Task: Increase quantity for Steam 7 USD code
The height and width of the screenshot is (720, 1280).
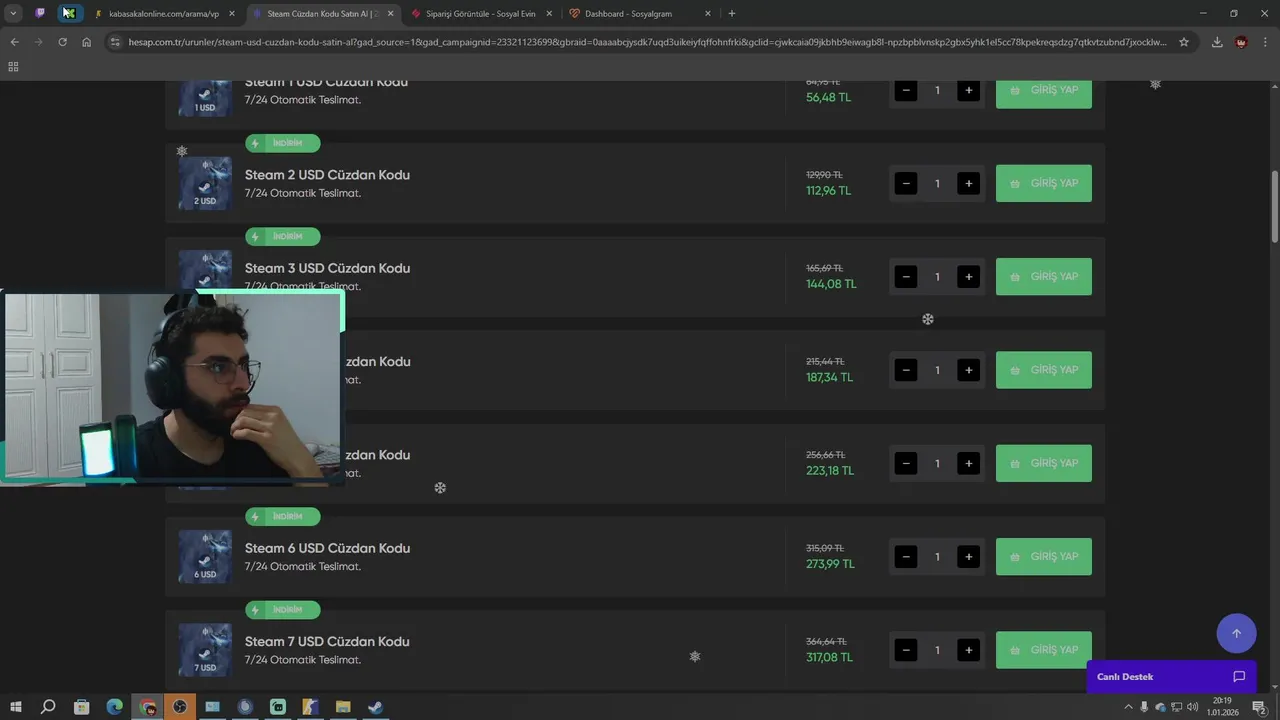Action: point(968,650)
